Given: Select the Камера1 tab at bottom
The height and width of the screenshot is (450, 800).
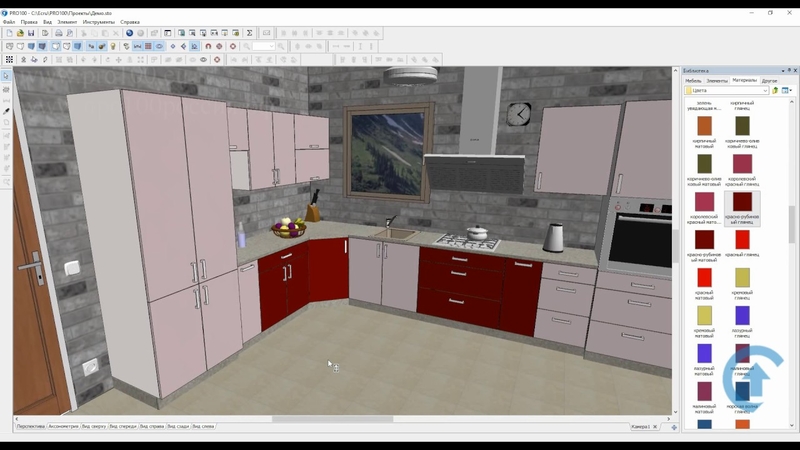Looking at the screenshot, I should [x=641, y=426].
